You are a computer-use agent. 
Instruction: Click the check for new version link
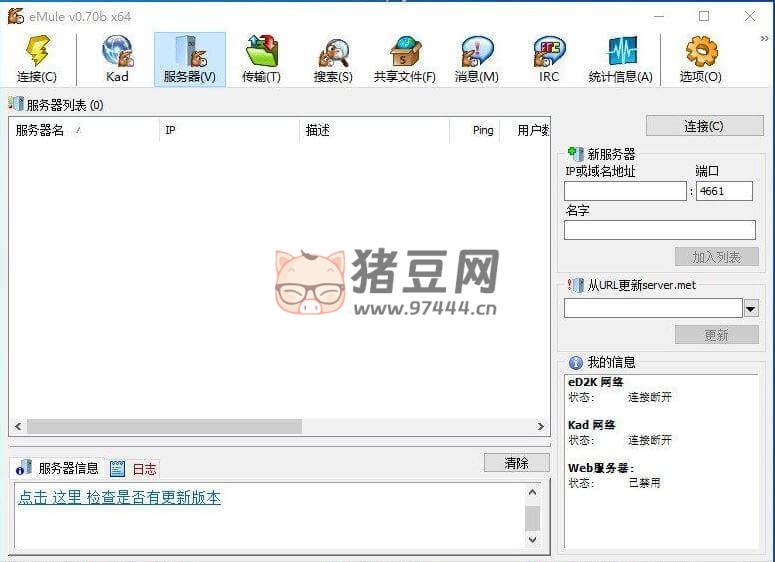119,497
